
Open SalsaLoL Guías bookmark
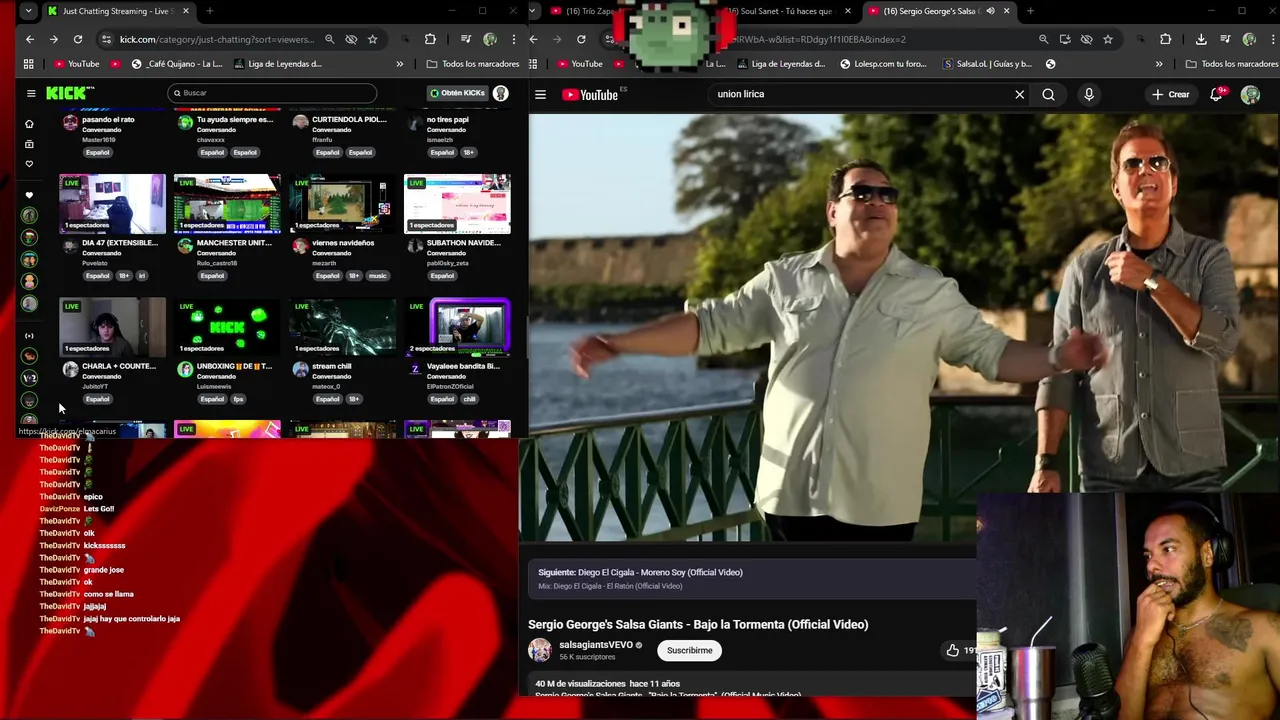988,64
